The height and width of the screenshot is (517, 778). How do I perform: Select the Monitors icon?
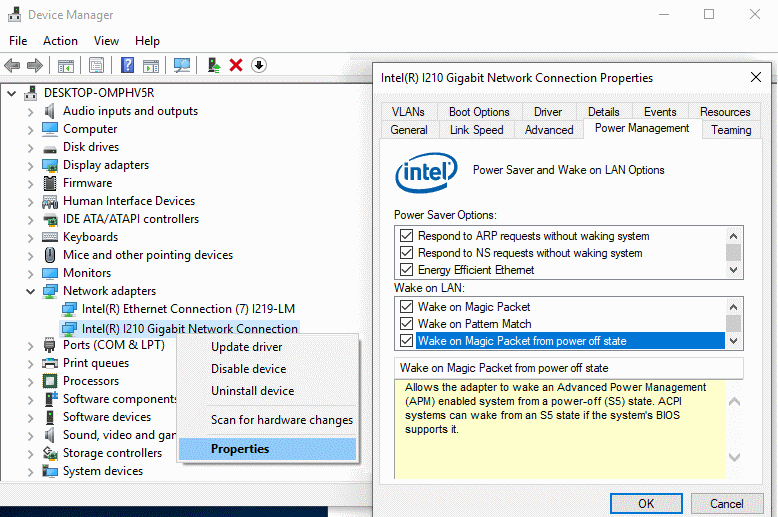coord(50,273)
